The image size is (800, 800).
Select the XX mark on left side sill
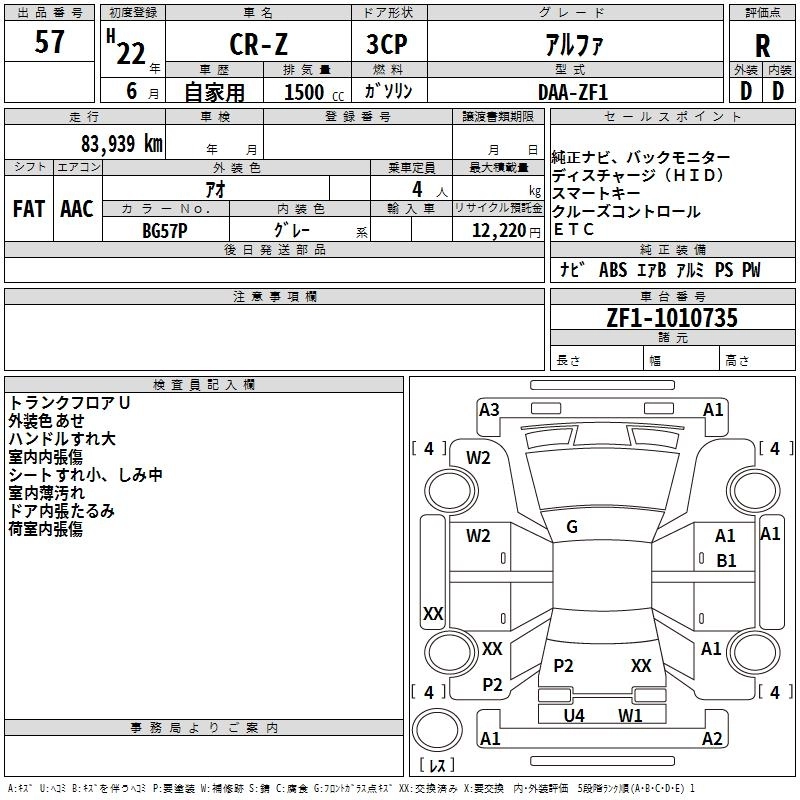coord(433,614)
